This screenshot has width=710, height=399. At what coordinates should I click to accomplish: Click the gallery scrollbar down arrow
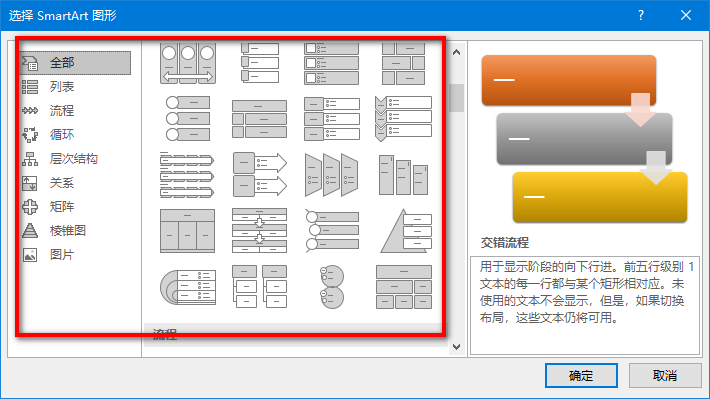456,347
